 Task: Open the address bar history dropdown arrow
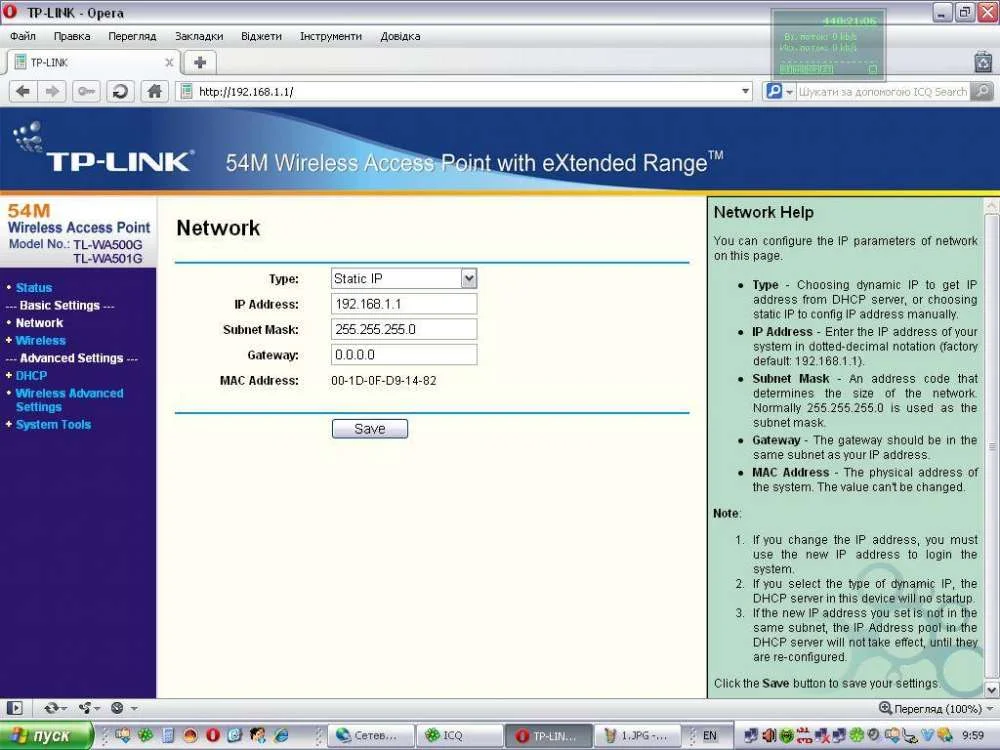click(745, 91)
